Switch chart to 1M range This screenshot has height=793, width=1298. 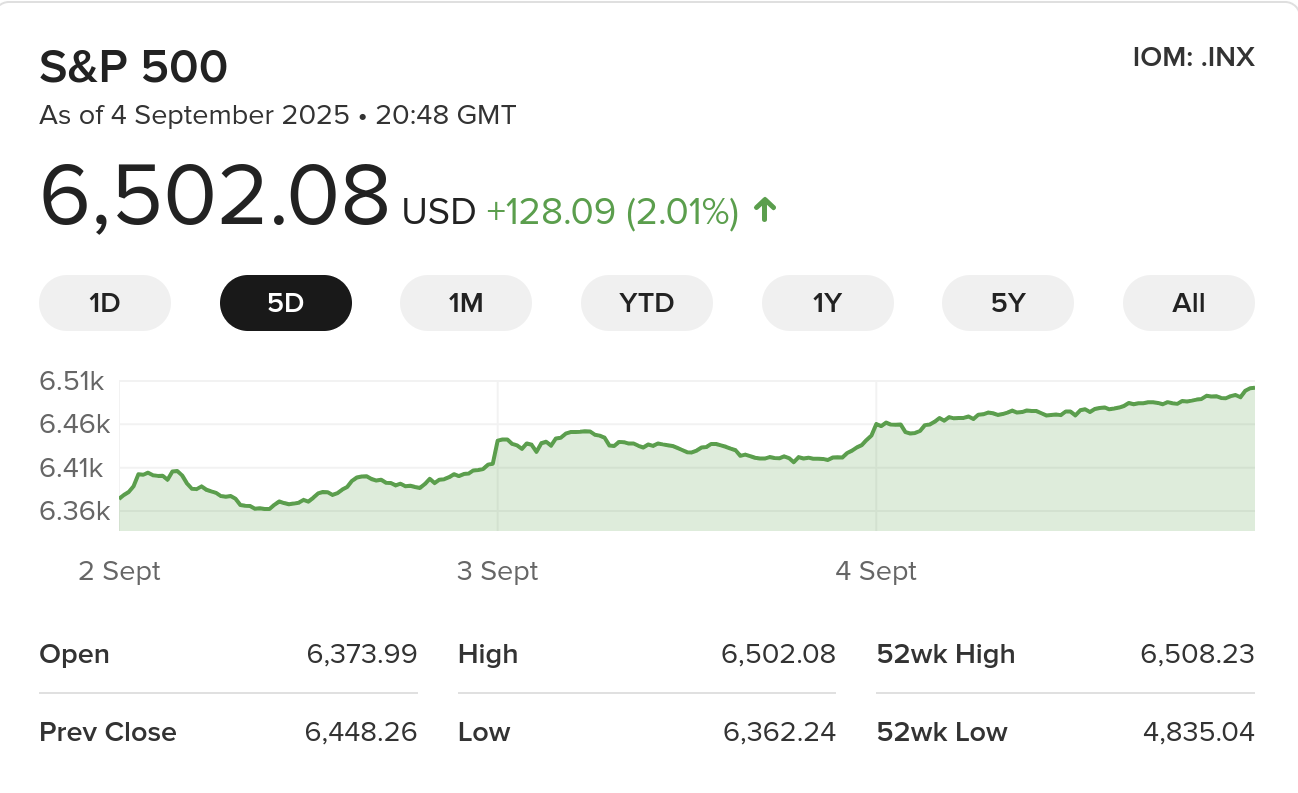(466, 302)
